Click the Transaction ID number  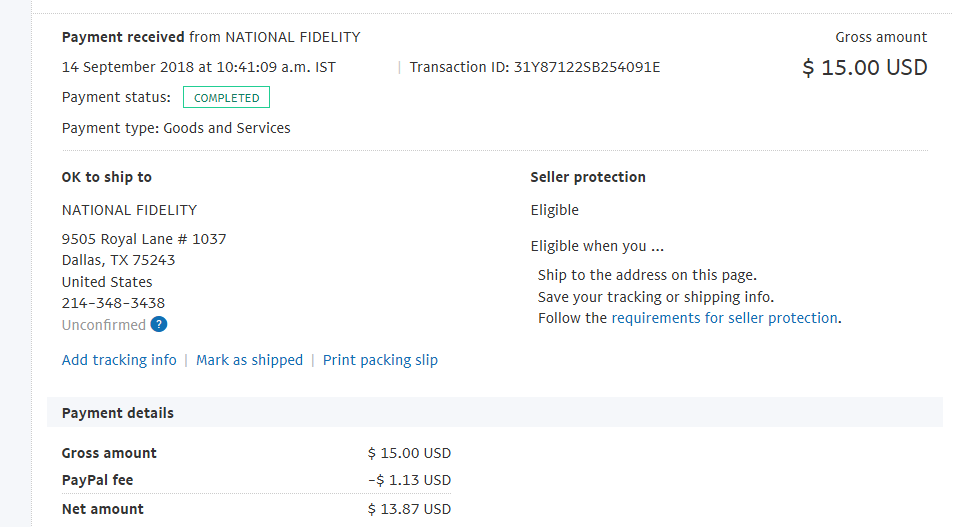[x=587, y=67]
